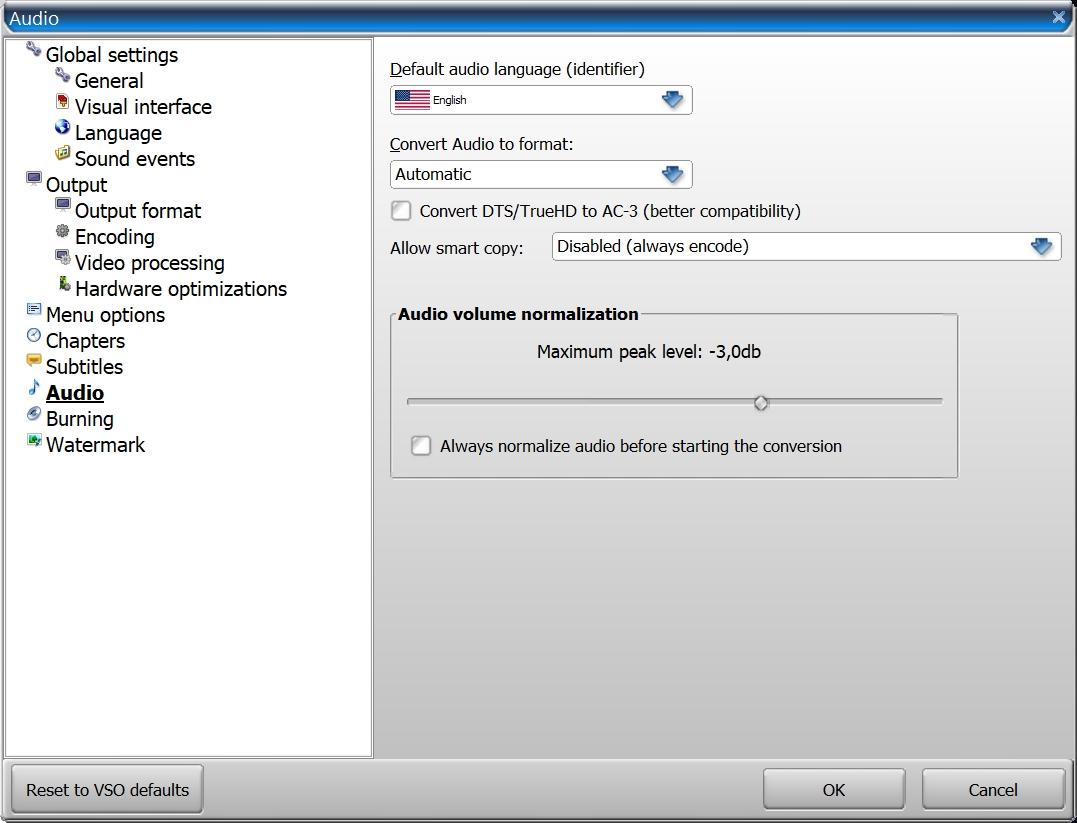Close the Audio dialog window

(x=1058, y=17)
